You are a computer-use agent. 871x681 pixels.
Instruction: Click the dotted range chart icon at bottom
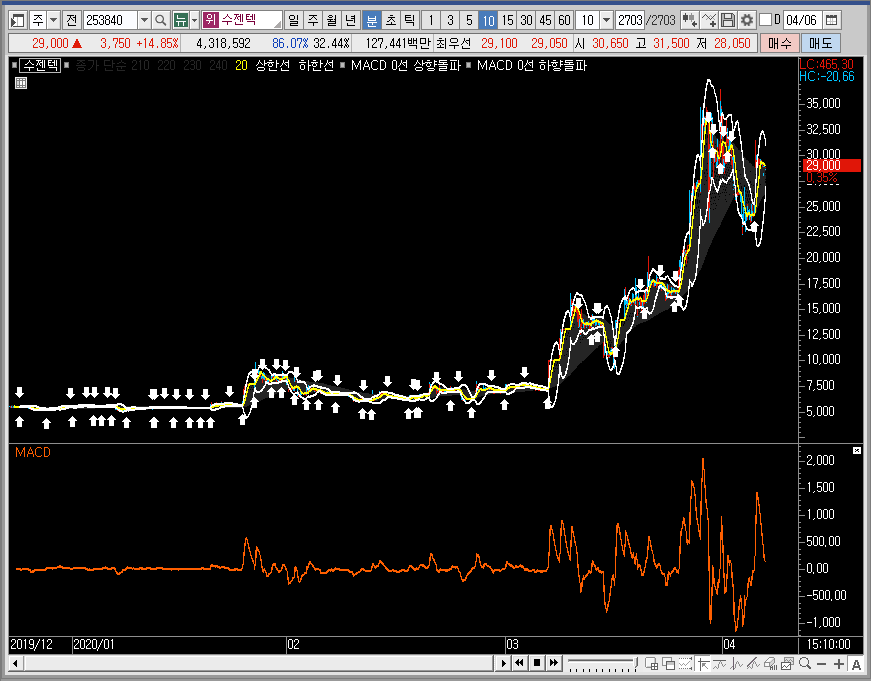coord(685,663)
